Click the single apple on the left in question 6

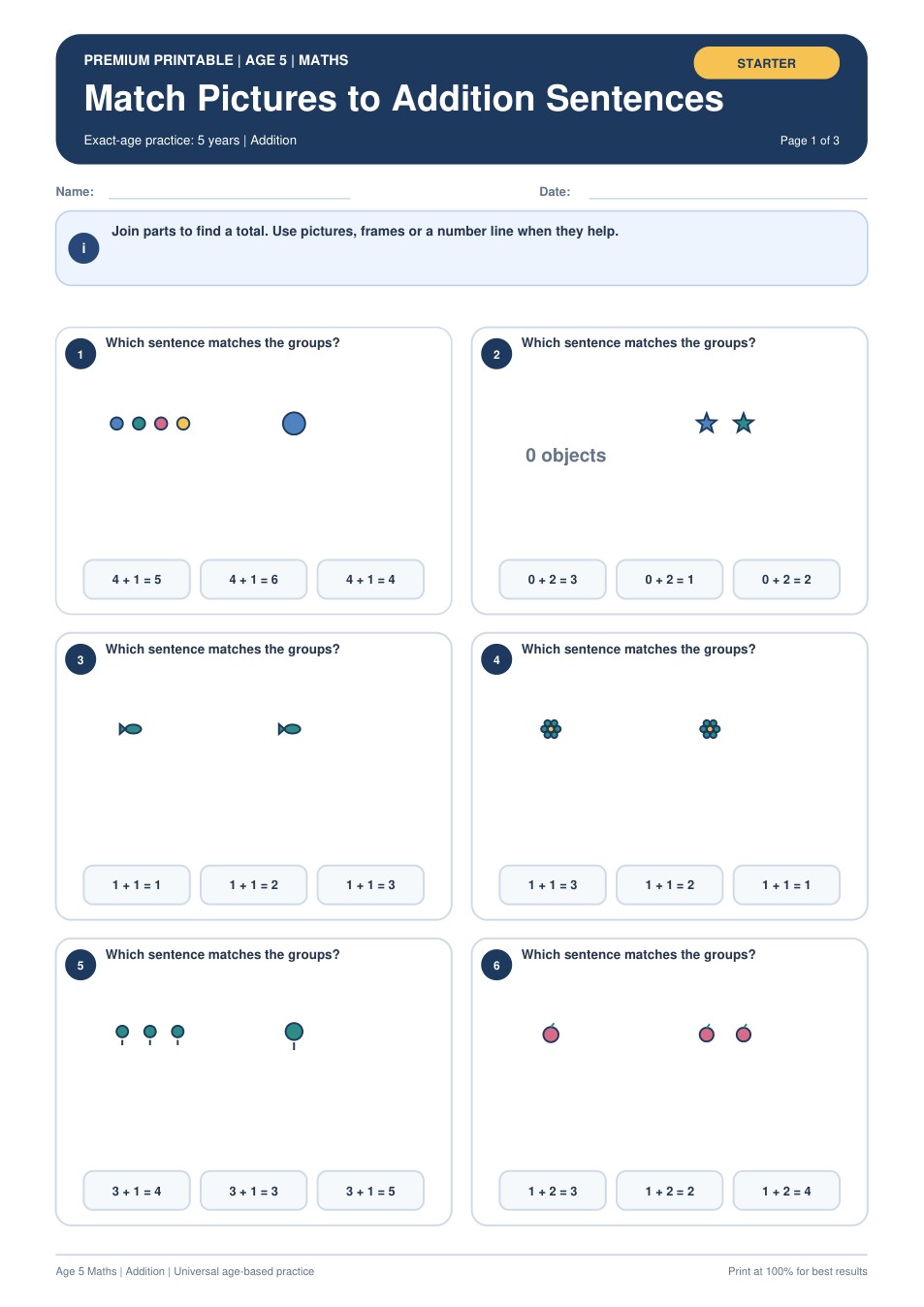(551, 1034)
